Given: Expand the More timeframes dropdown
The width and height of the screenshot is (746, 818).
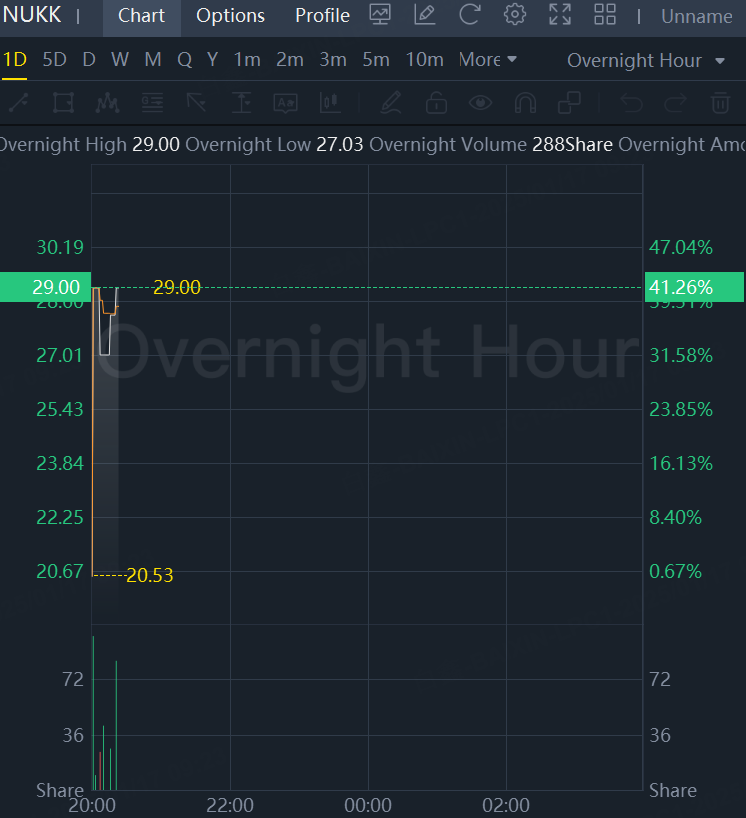Looking at the screenshot, I should tap(488, 60).
